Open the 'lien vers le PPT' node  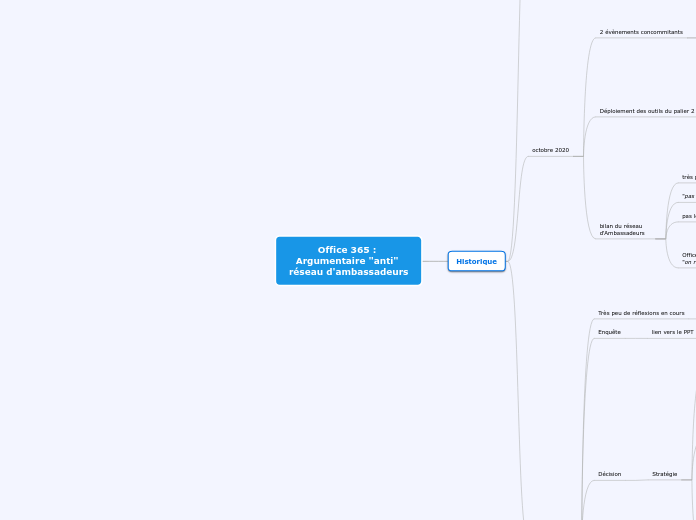coord(672,332)
